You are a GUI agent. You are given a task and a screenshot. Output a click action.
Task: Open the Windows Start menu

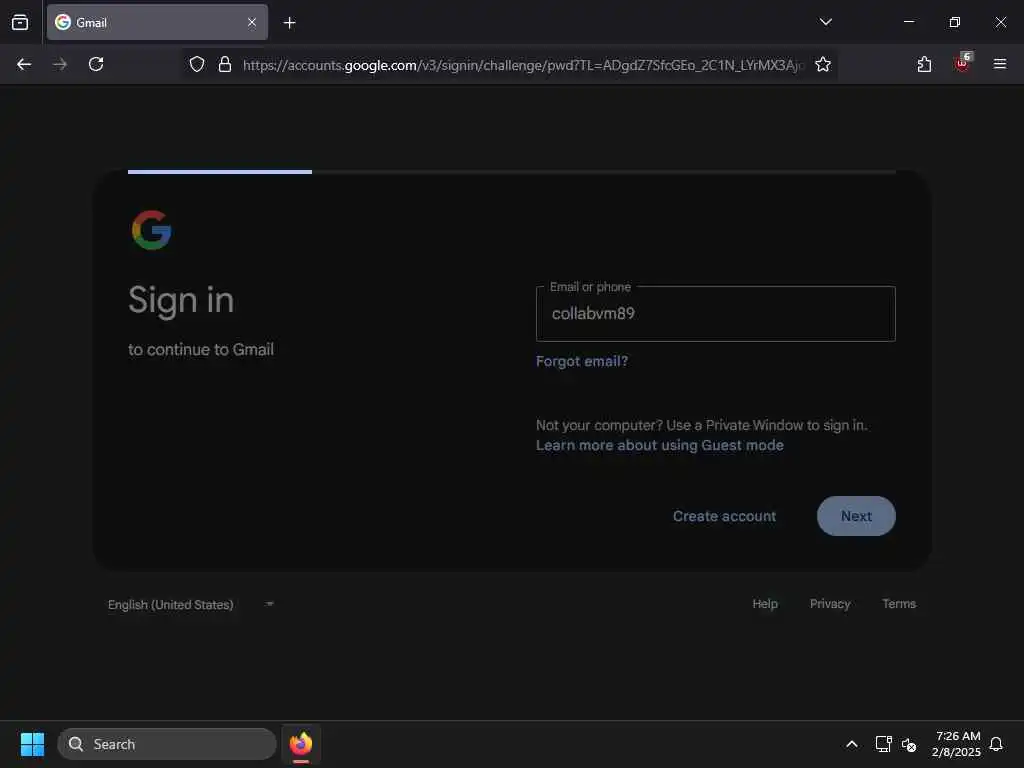click(32, 744)
